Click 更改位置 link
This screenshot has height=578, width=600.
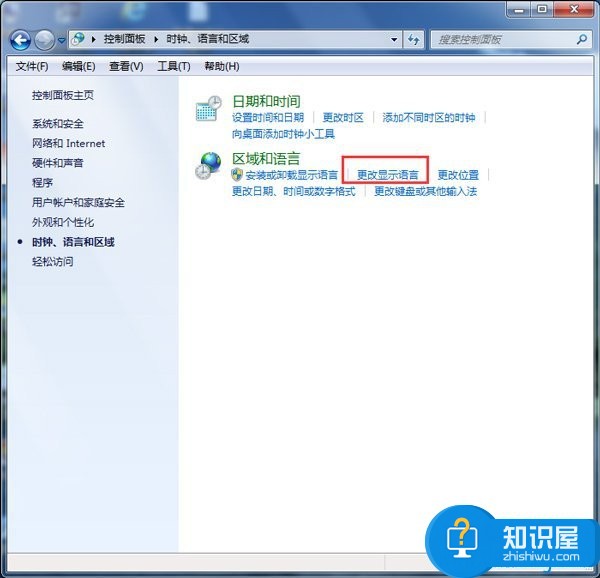pos(458,175)
